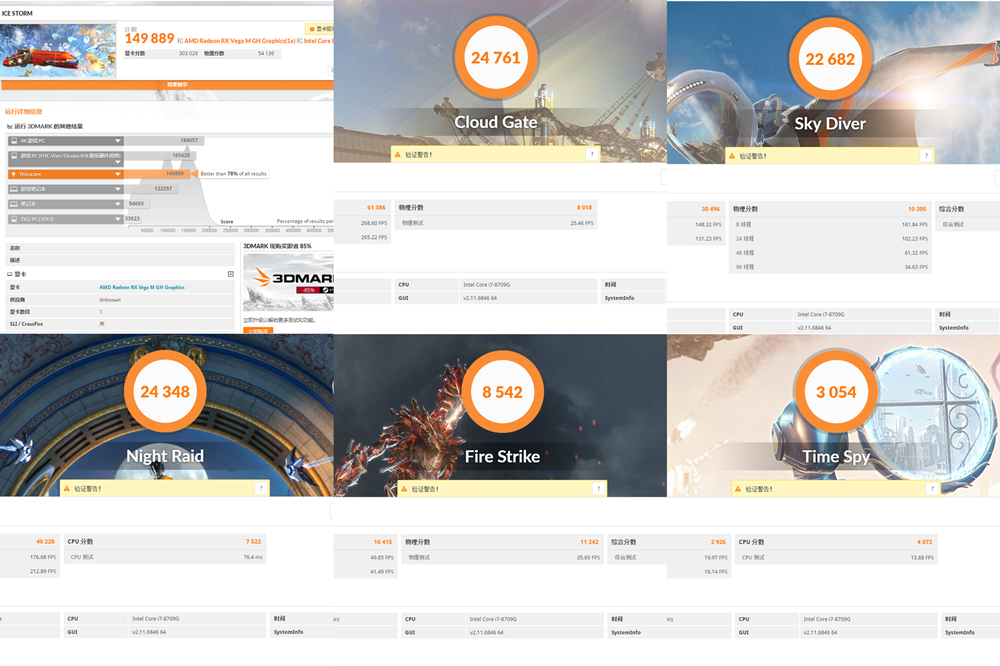Click the Sky Diver score circle 22 682
This screenshot has width=1000, height=666.
pyautogui.click(x=830, y=59)
